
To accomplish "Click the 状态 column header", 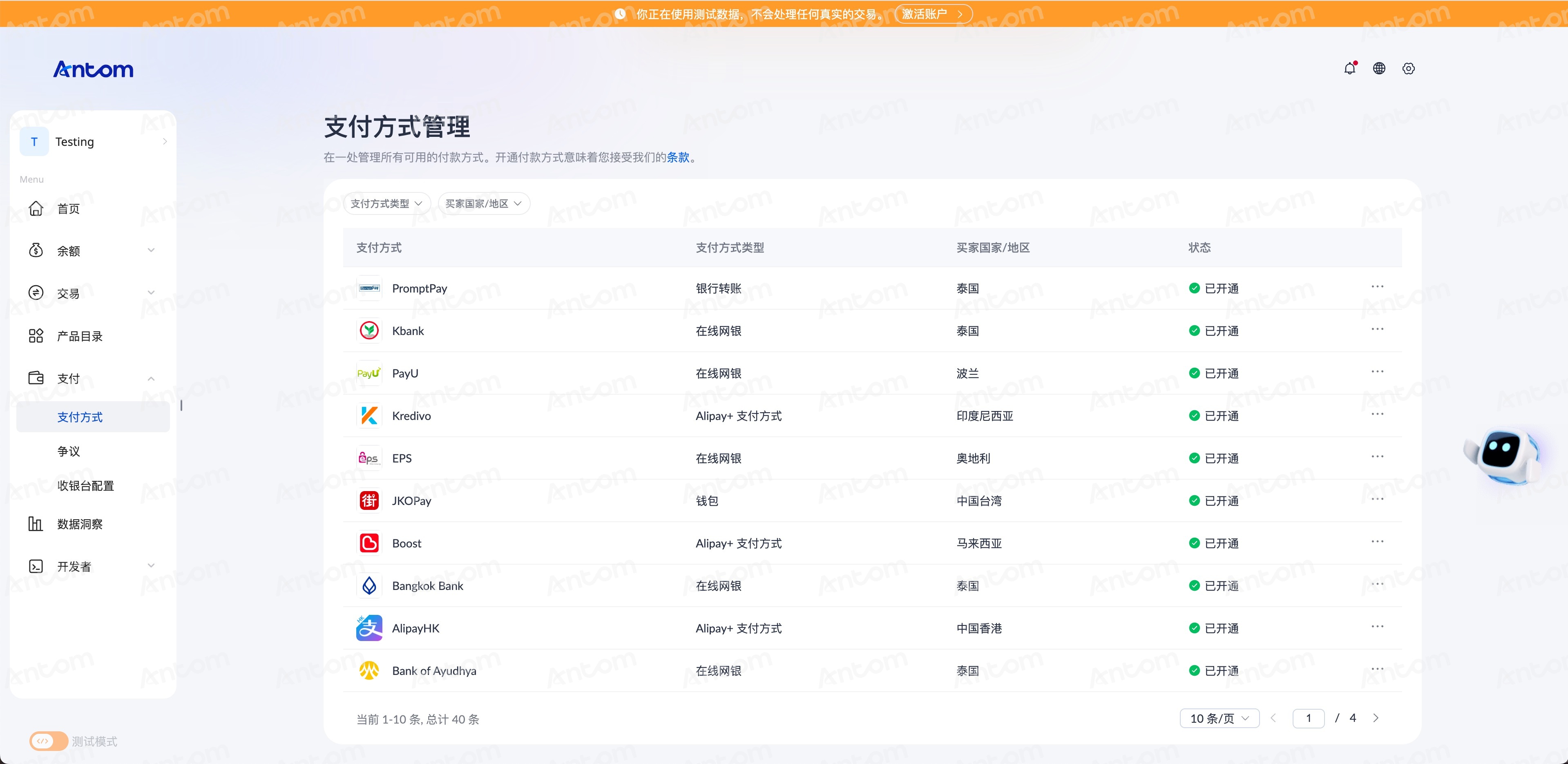I will click(1199, 248).
